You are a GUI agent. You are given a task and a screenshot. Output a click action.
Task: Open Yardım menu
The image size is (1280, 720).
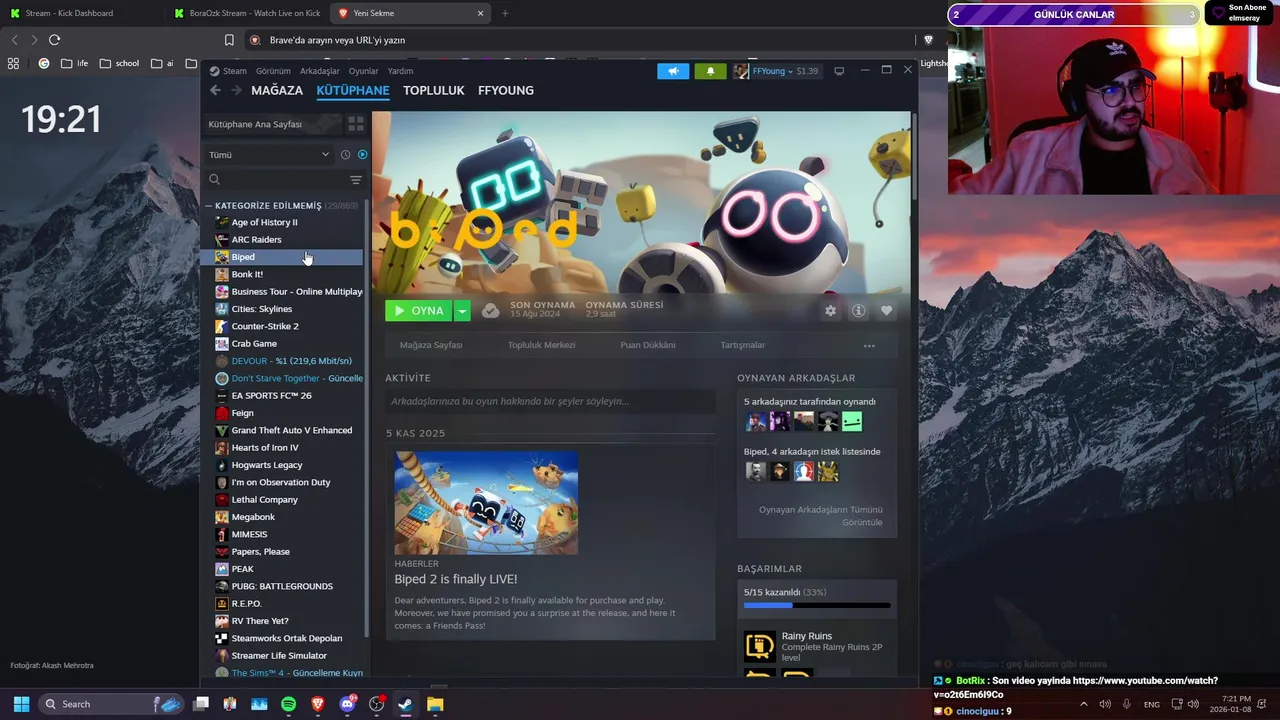point(400,71)
